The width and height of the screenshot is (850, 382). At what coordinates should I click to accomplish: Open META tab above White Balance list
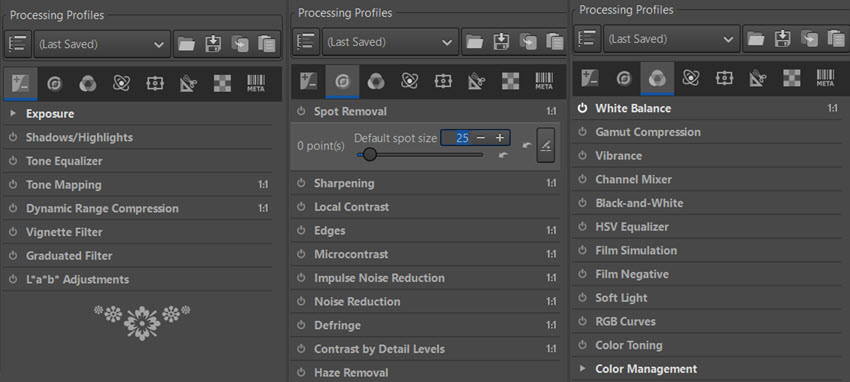[x=825, y=78]
